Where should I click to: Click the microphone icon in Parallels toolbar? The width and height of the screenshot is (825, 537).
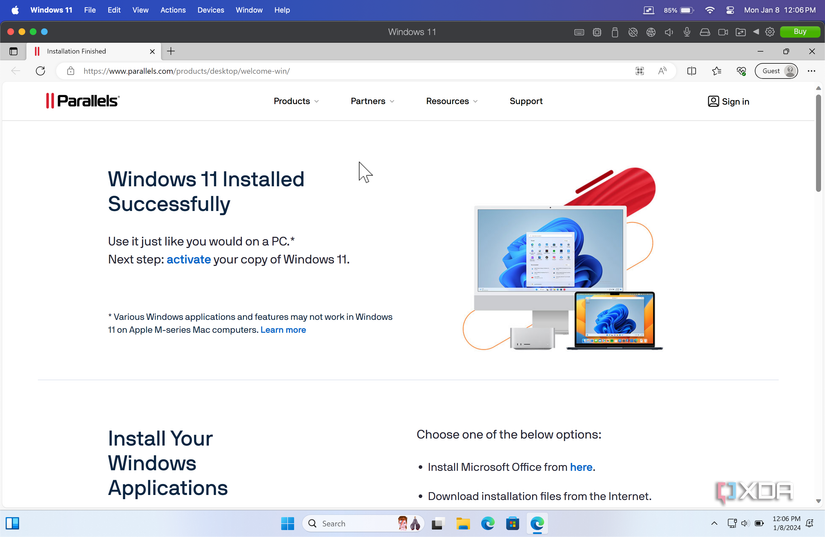point(687,32)
